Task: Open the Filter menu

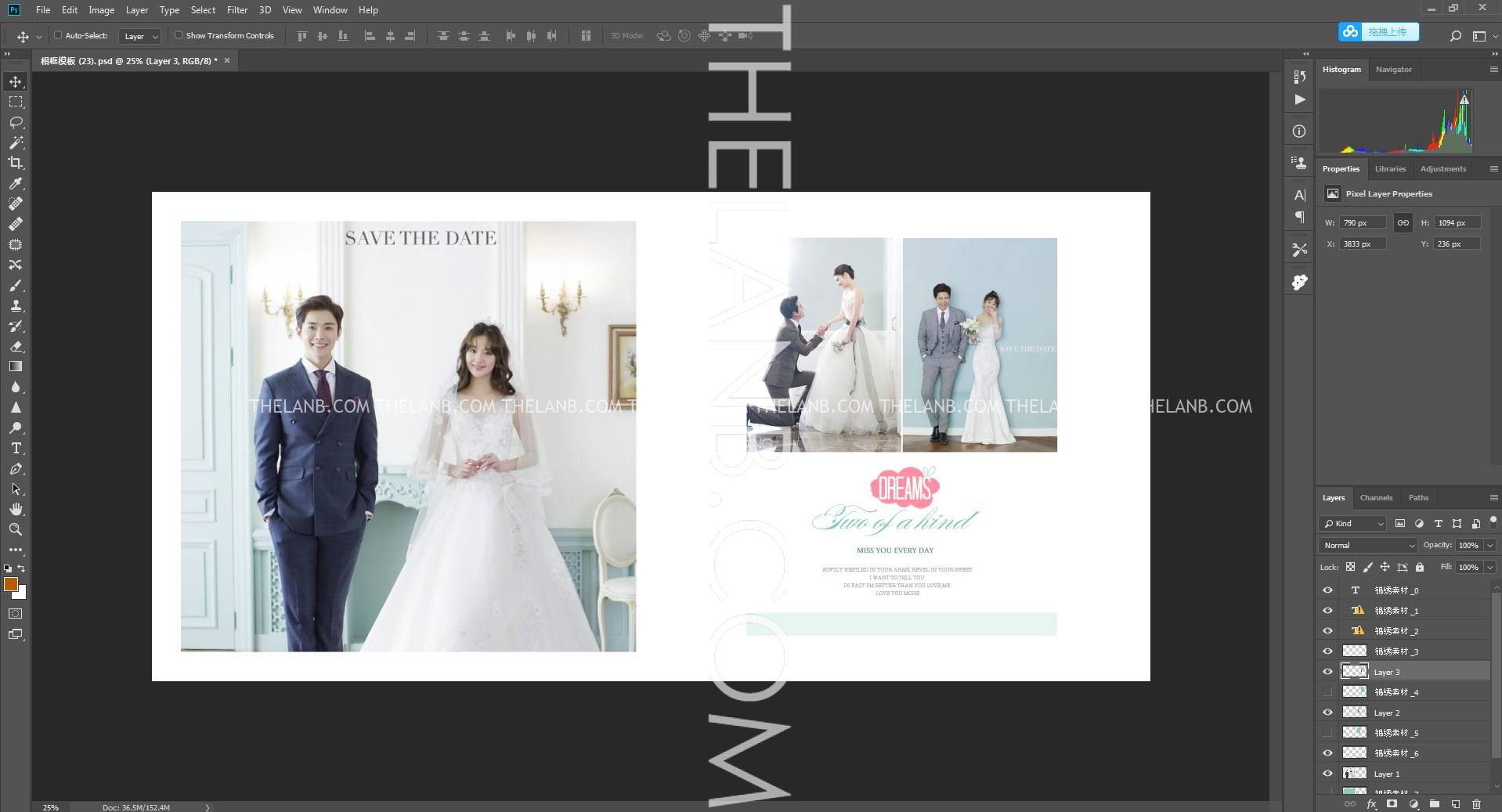Action: (x=236, y=10)
